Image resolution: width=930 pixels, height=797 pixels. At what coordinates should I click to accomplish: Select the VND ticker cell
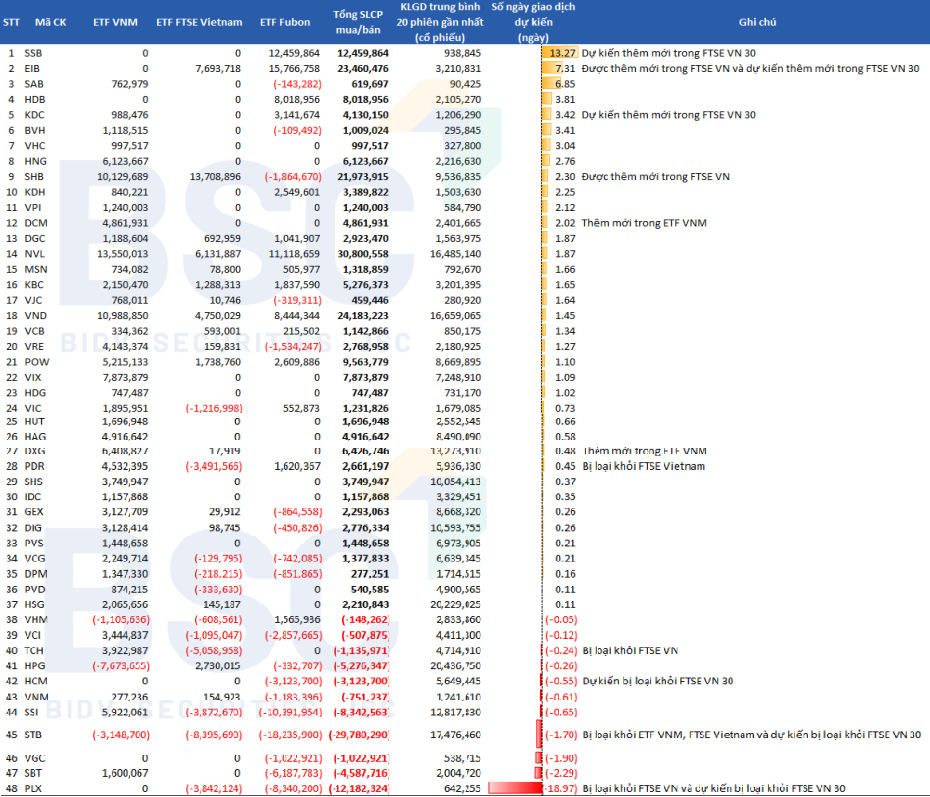point(35,315)
